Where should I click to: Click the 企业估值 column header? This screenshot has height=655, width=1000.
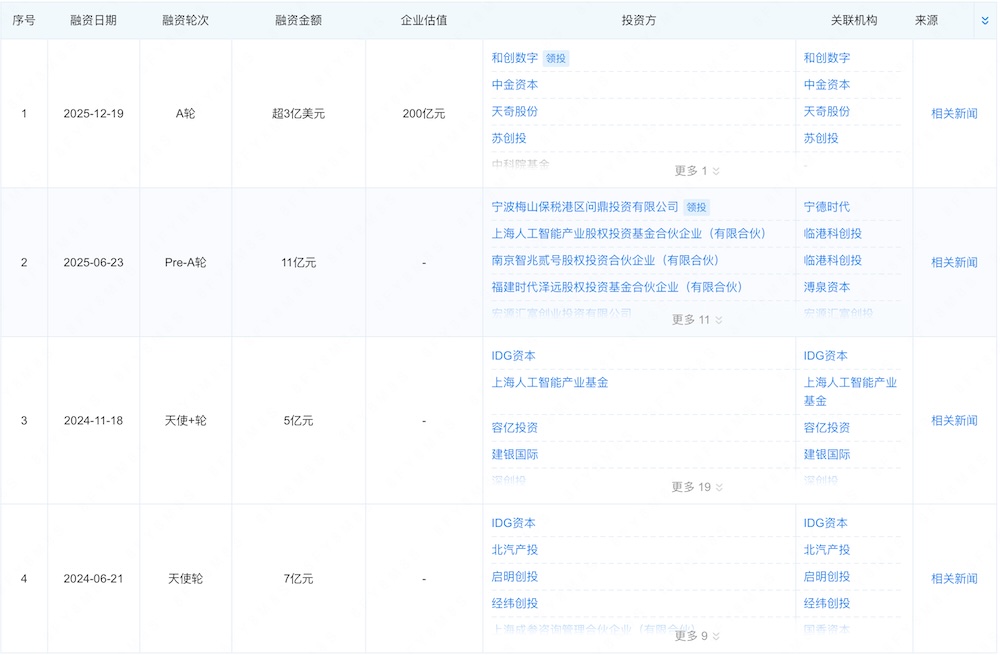pyautogui.click(x=423, y=20)
